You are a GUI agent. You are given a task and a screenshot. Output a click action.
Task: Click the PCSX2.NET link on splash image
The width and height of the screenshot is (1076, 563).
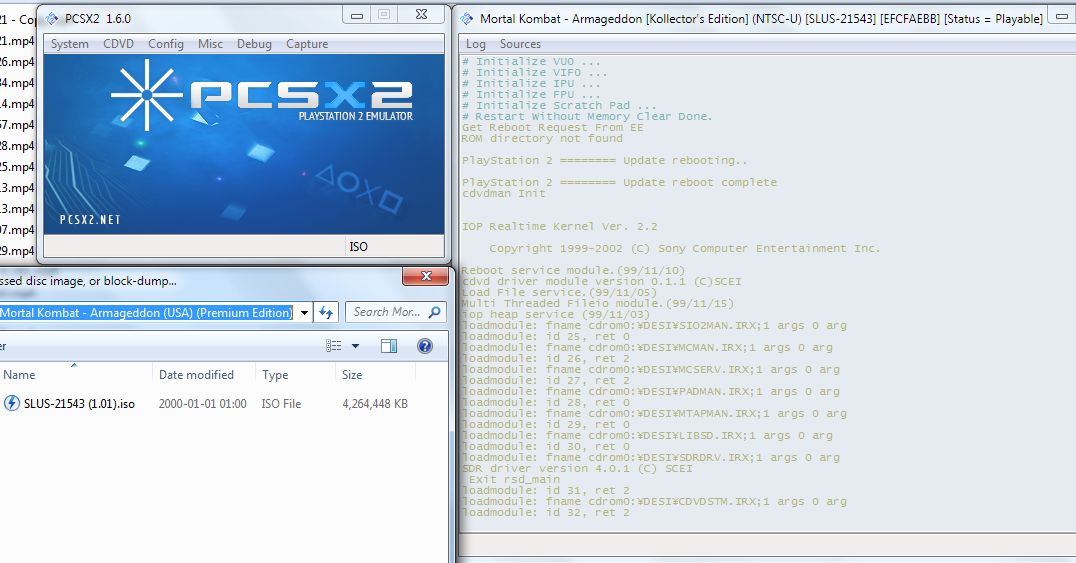90,220
